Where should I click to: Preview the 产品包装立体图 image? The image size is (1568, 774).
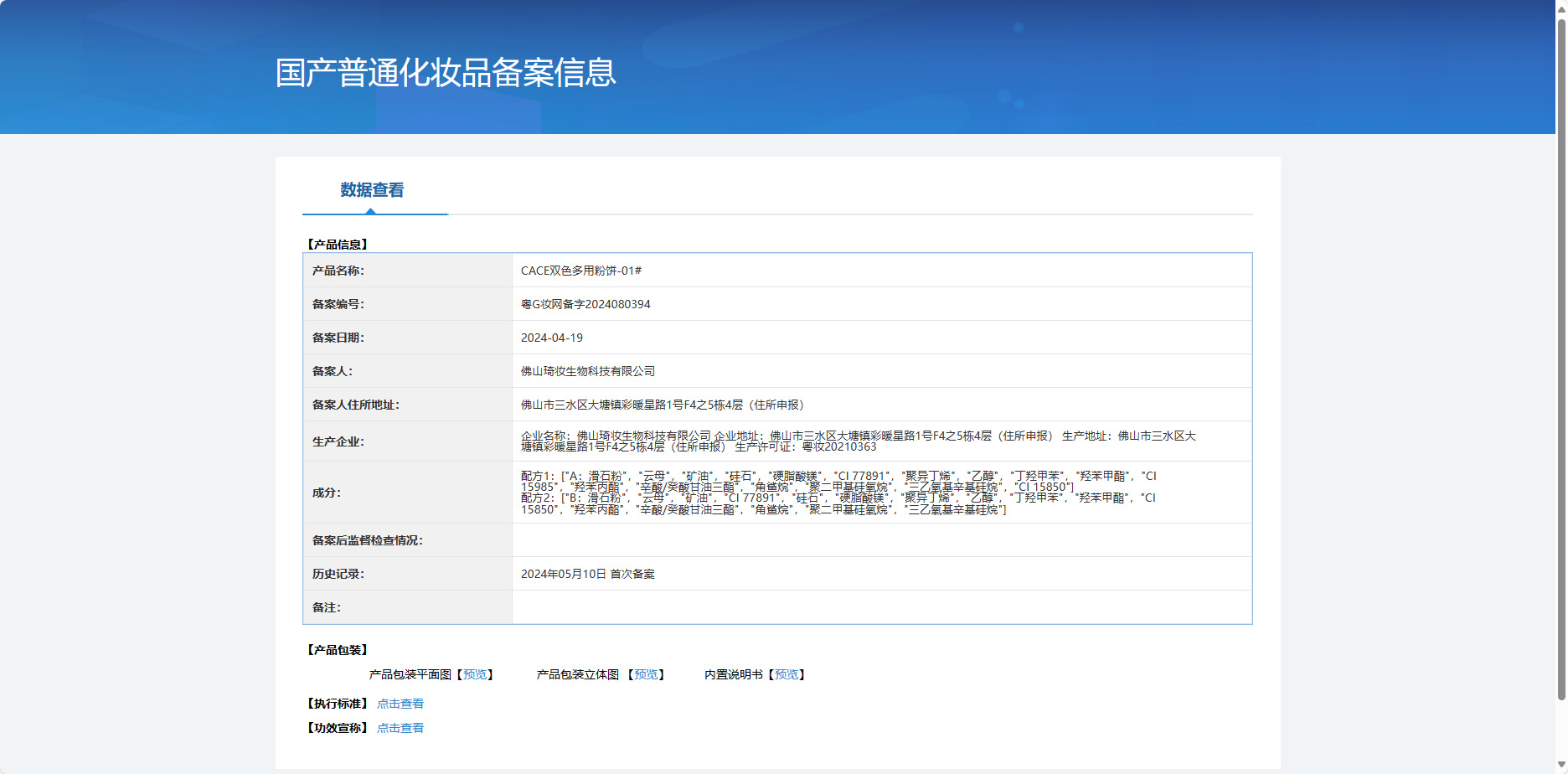pos(646,674)
